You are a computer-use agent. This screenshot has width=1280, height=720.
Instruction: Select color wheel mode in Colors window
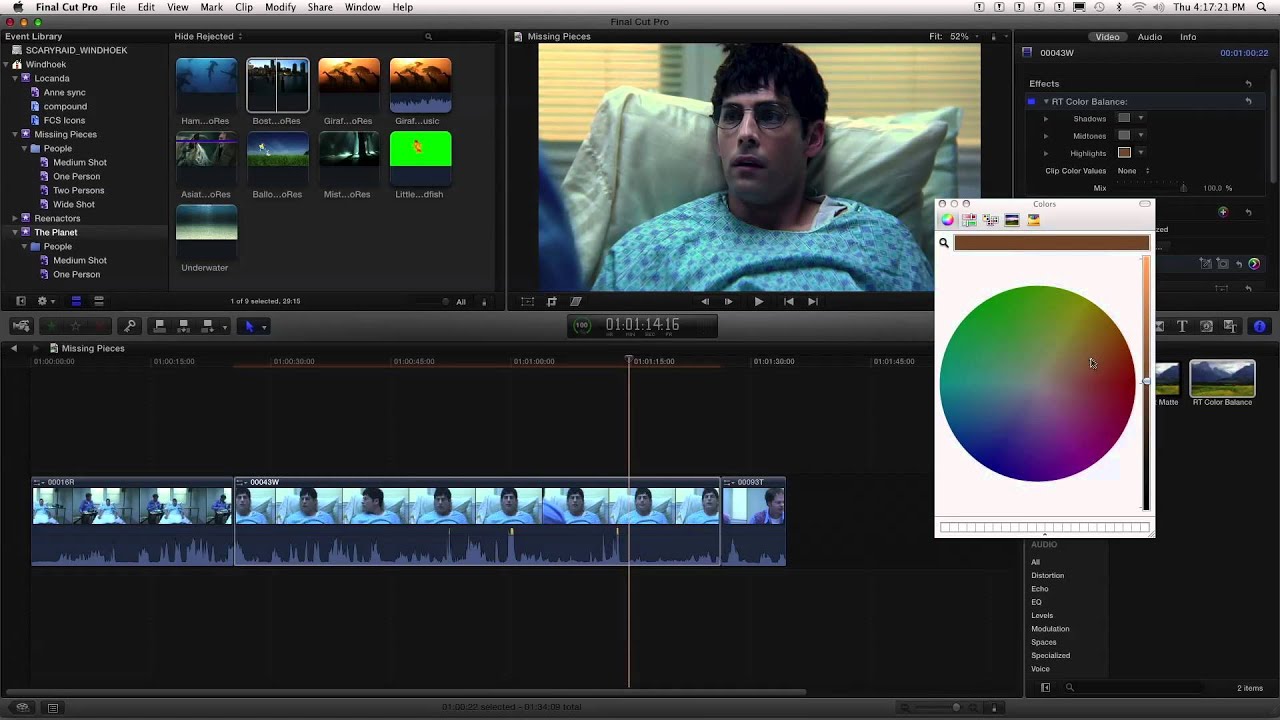947,220
